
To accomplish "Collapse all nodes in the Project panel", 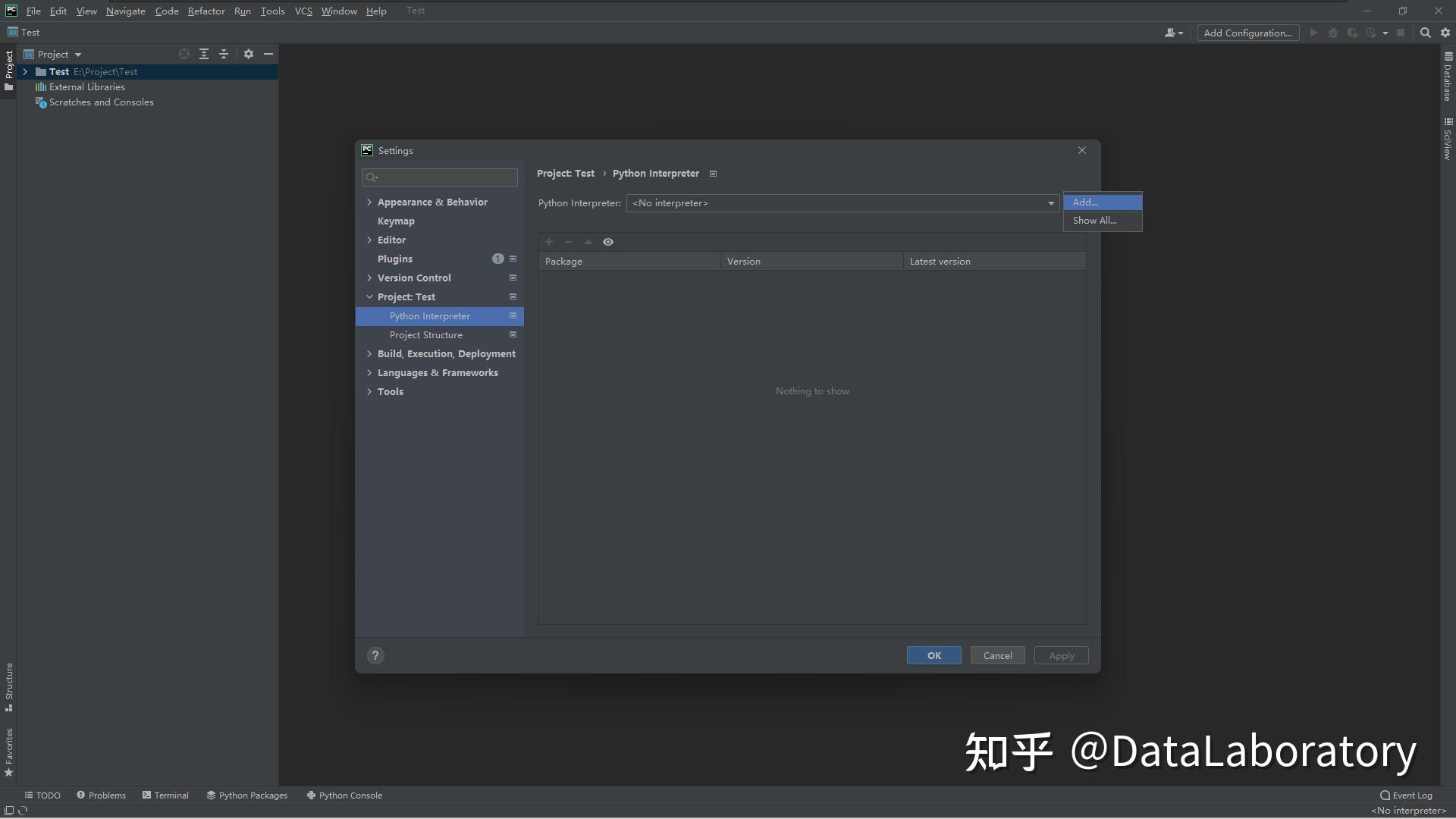I will point(224,54).
